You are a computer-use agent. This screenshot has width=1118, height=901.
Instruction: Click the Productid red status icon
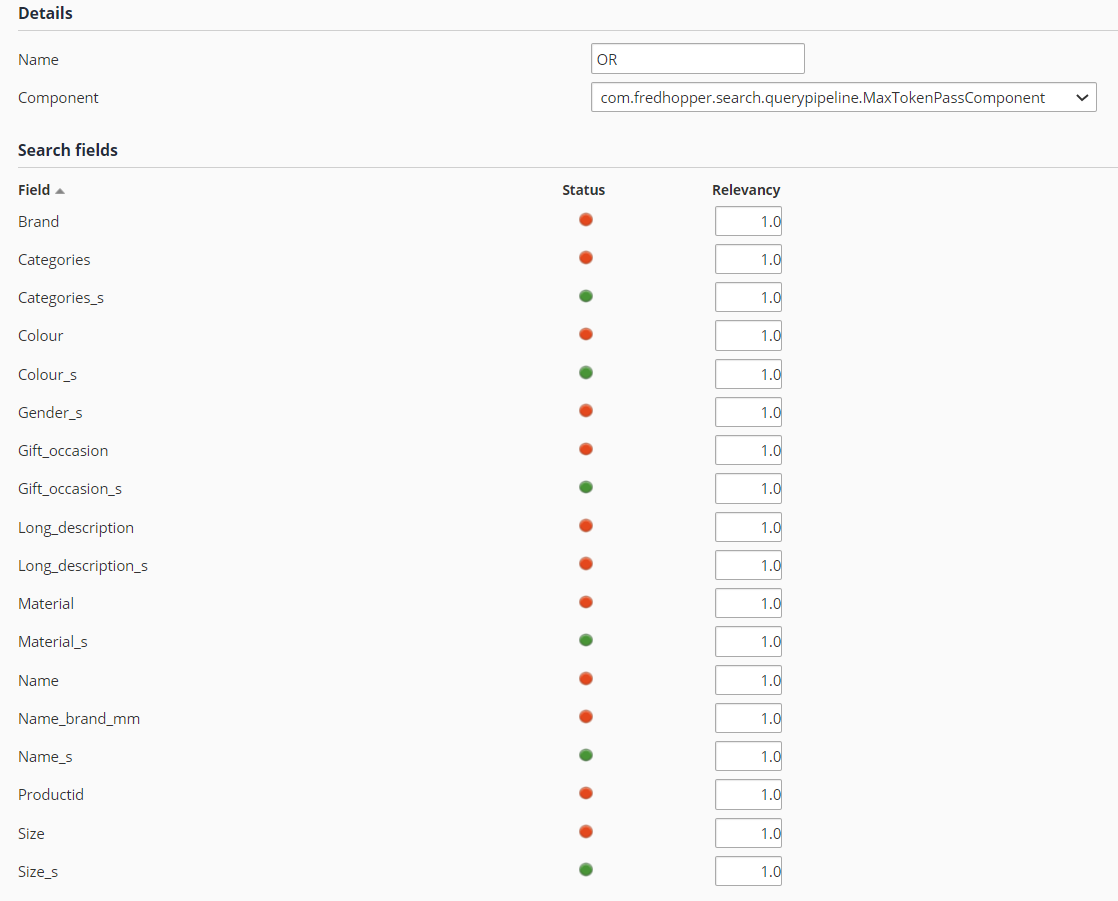(586, 793)
